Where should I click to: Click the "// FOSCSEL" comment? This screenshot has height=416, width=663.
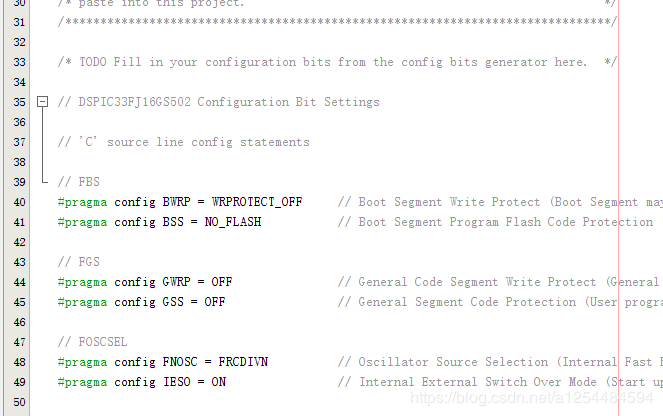pos(93,342)
